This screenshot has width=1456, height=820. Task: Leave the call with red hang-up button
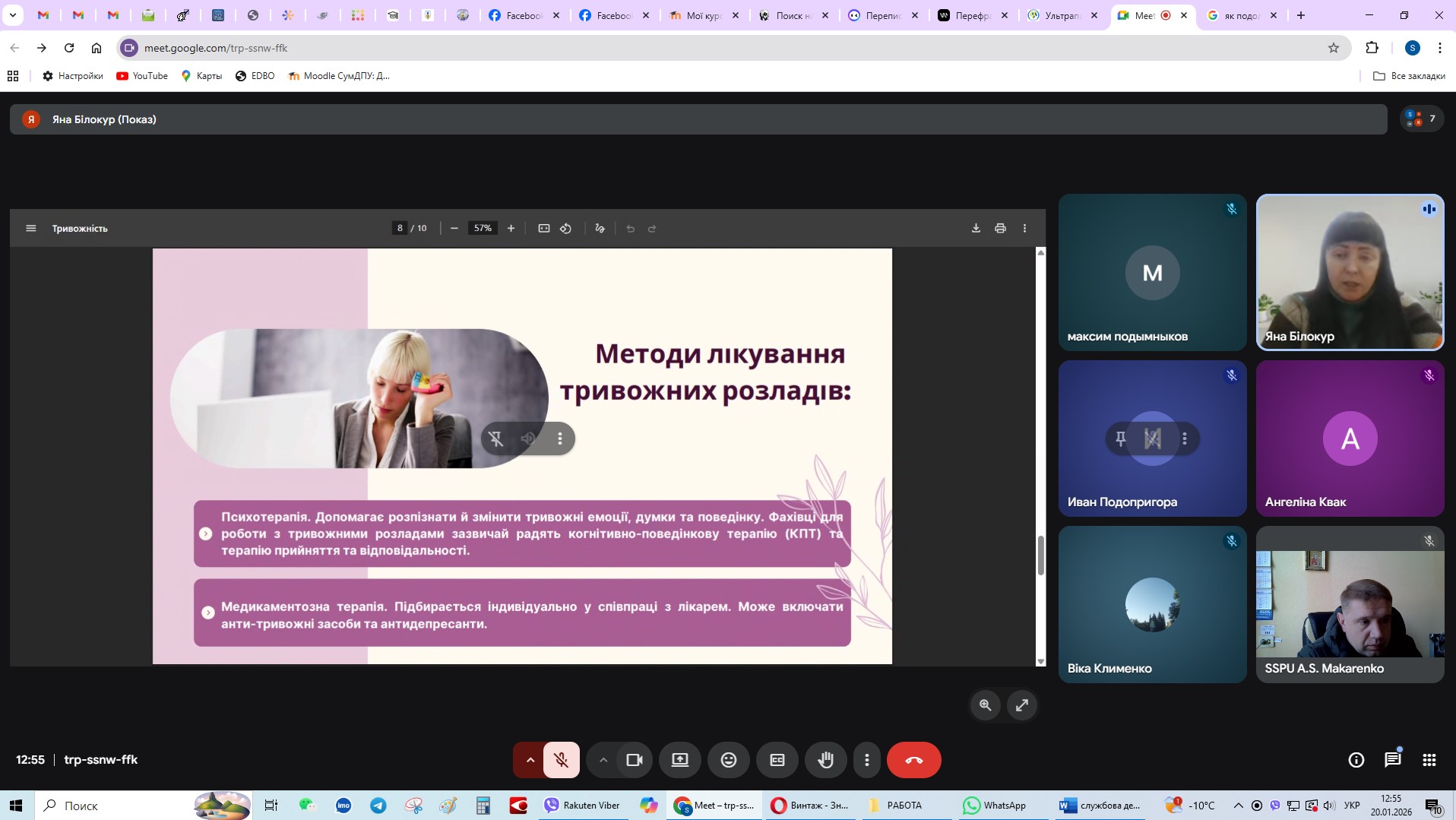click(x=913, y=760)
